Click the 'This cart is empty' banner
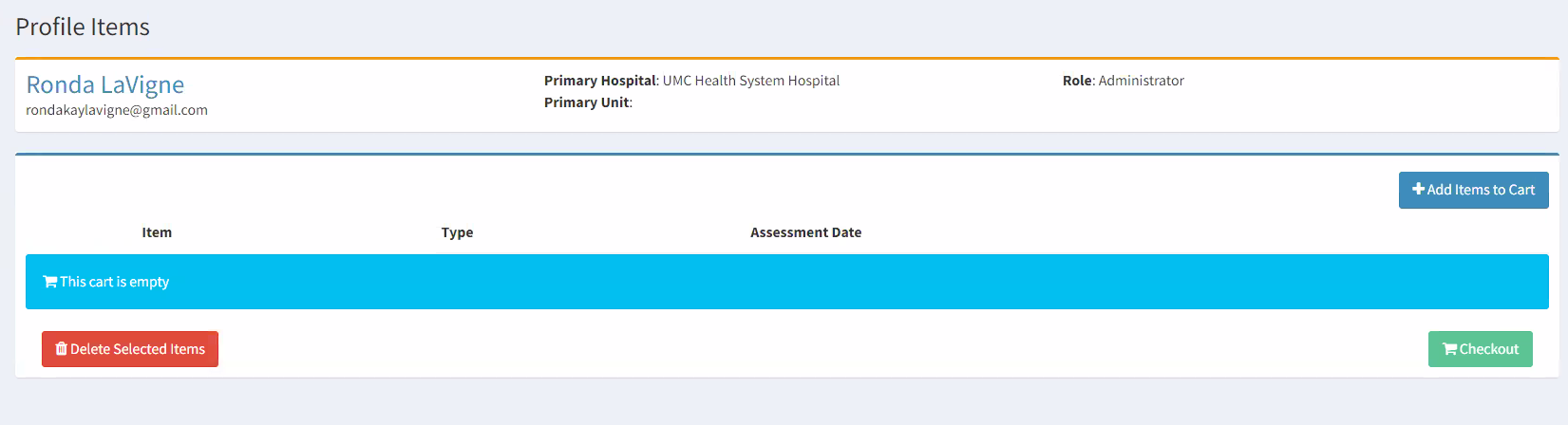The height and width of the screenshot is (425, 1568). pos(786,282)
